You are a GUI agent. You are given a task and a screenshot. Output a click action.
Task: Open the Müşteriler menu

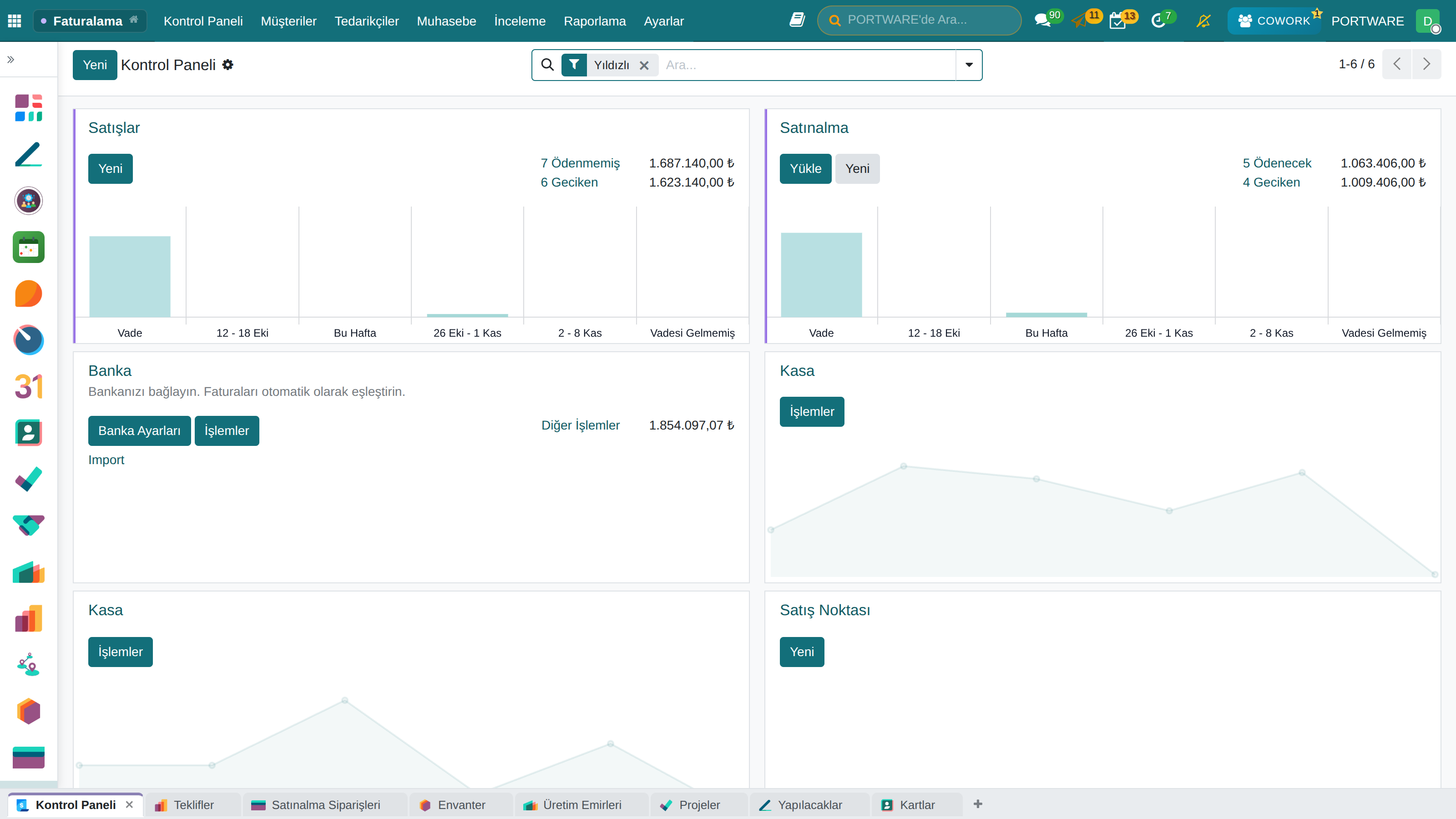[288, 21]
